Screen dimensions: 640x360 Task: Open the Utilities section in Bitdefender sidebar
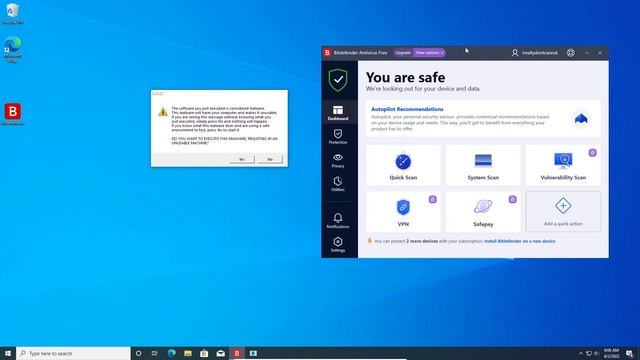point(338,184)
